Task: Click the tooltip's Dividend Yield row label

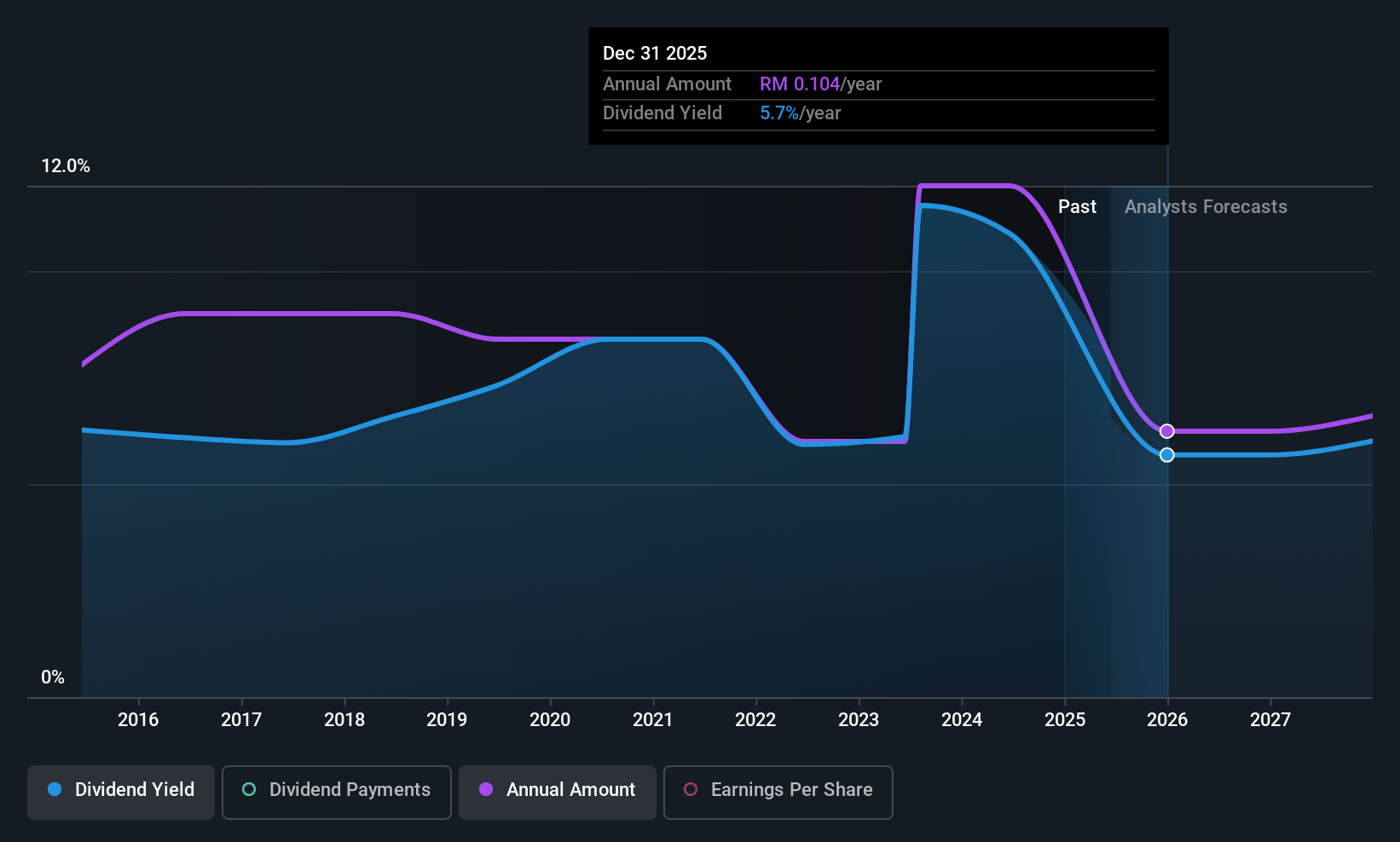Action: (x=662, y=113)
